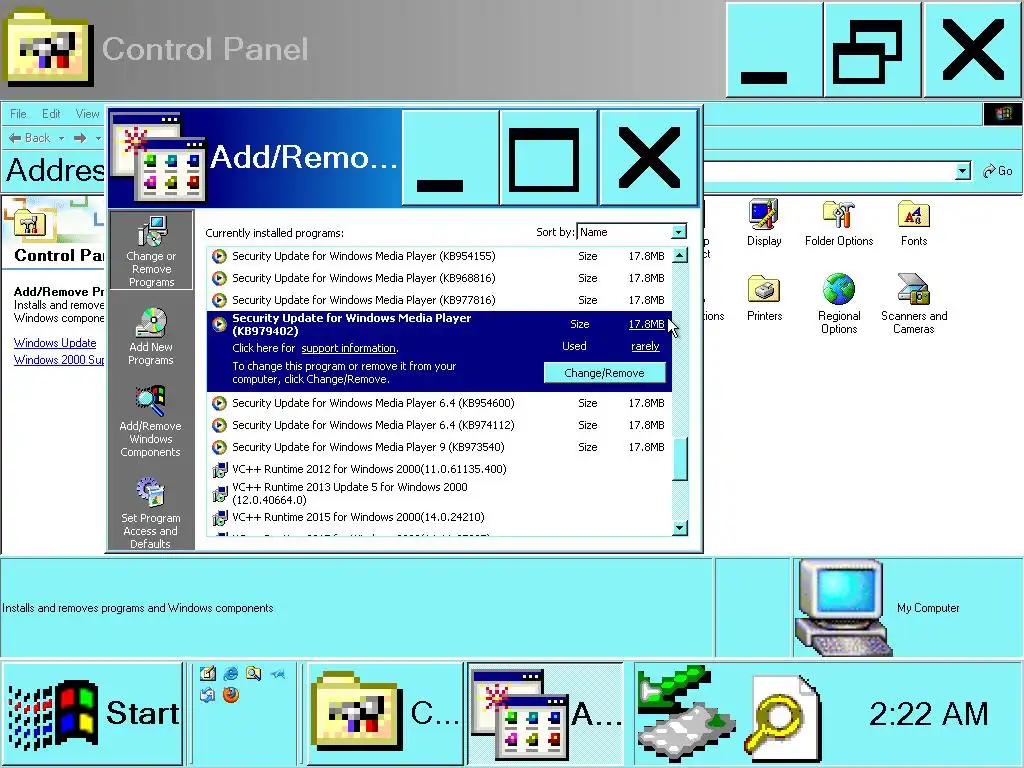
Task: Open Display icon in Control Panel
Action: (x=764, y=223)
